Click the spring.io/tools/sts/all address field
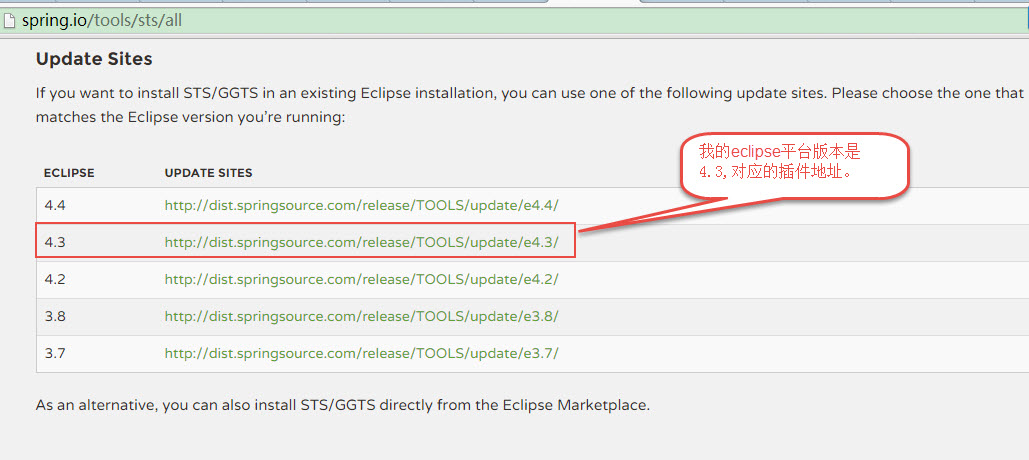This screenshot has height=460, width=1029. (x=514, y=20)
